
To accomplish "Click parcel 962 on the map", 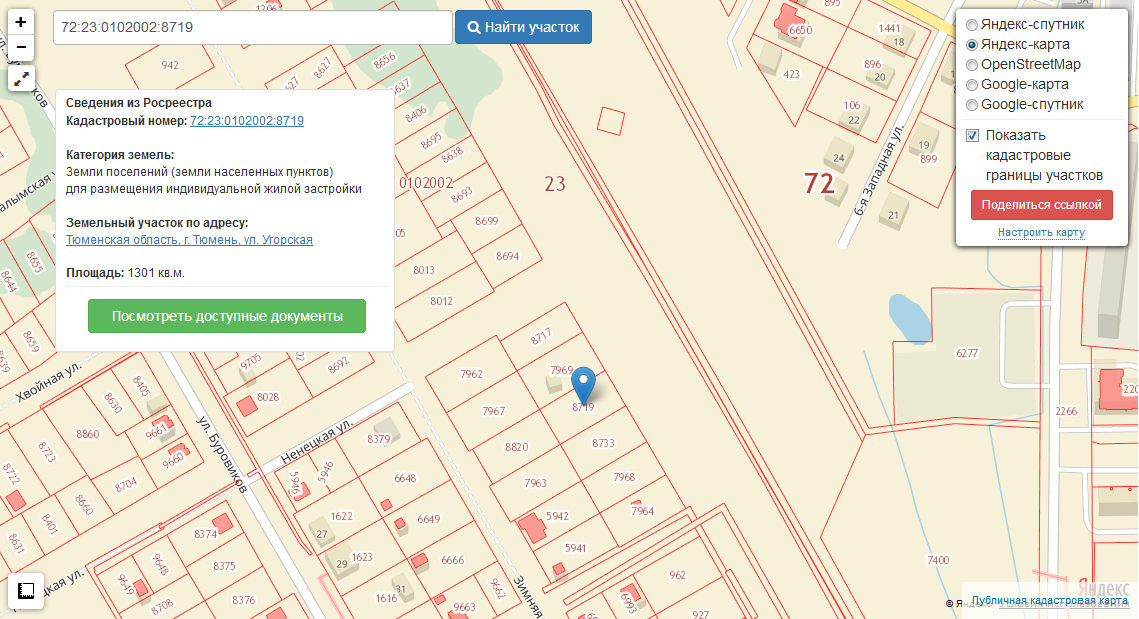I will coord(677,575).
